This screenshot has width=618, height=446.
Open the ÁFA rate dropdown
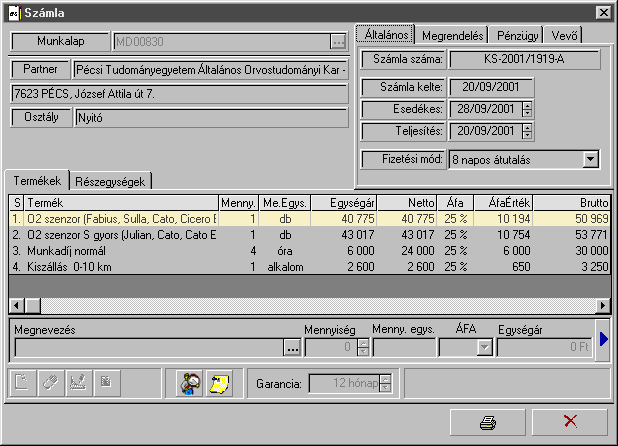484,348
